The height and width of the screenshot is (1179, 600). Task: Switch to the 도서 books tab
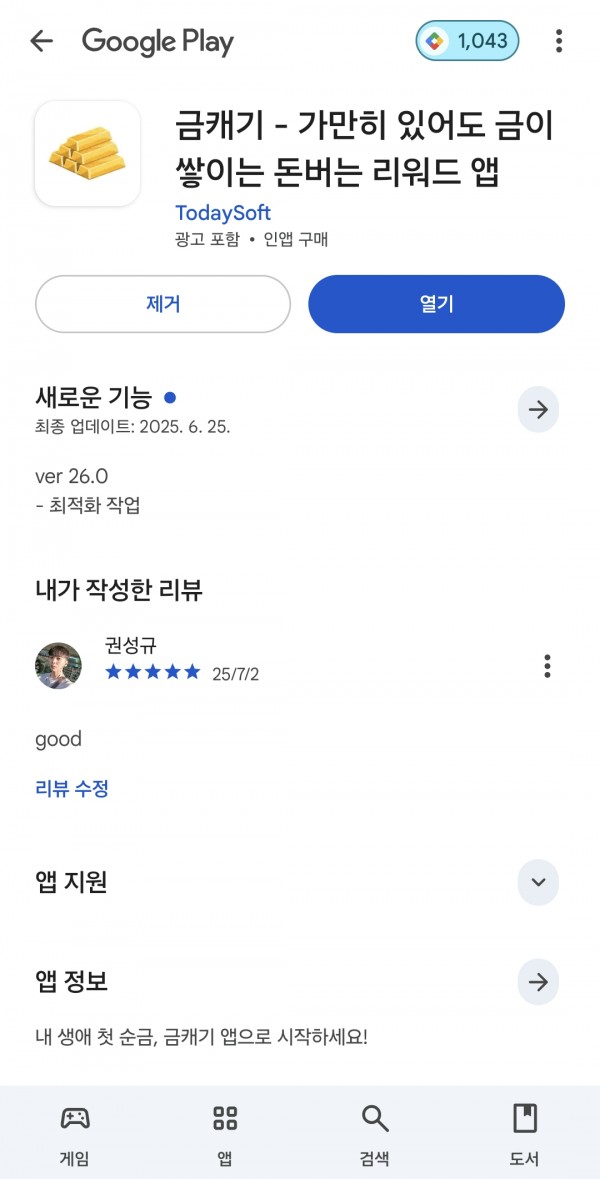click(x=525, y=1134)
